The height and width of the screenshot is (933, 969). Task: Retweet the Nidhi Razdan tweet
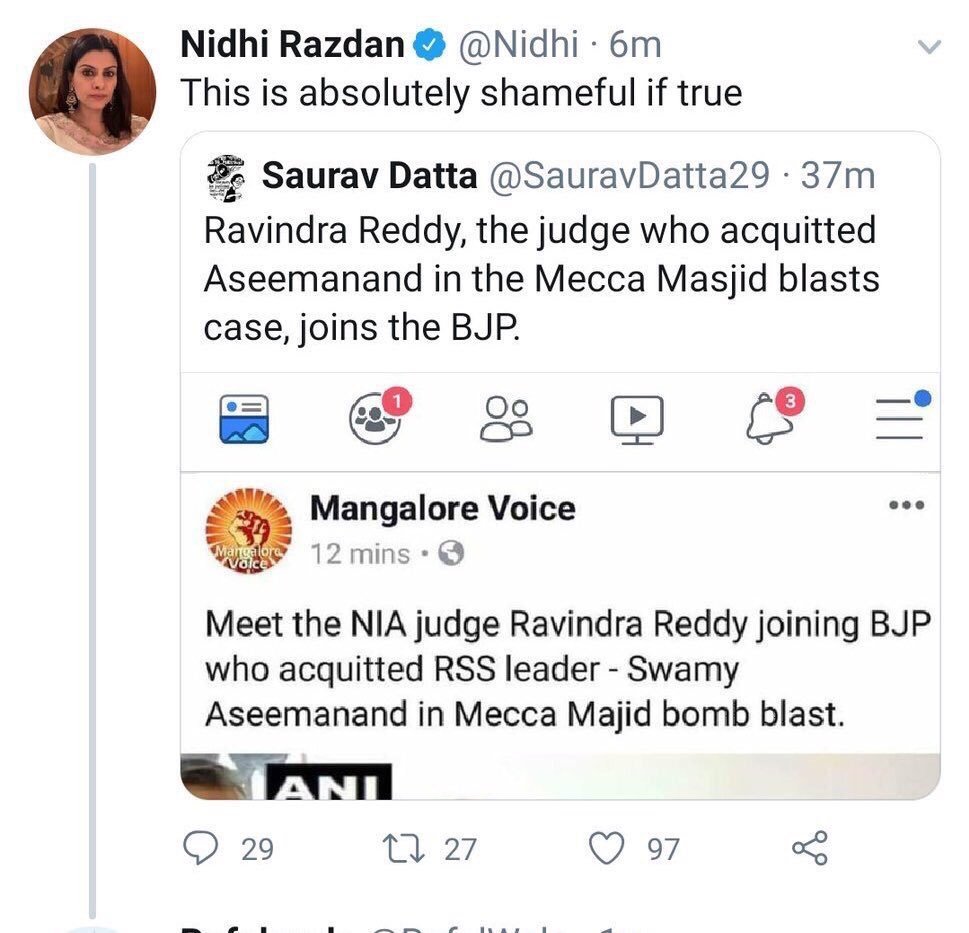[406, 849]
